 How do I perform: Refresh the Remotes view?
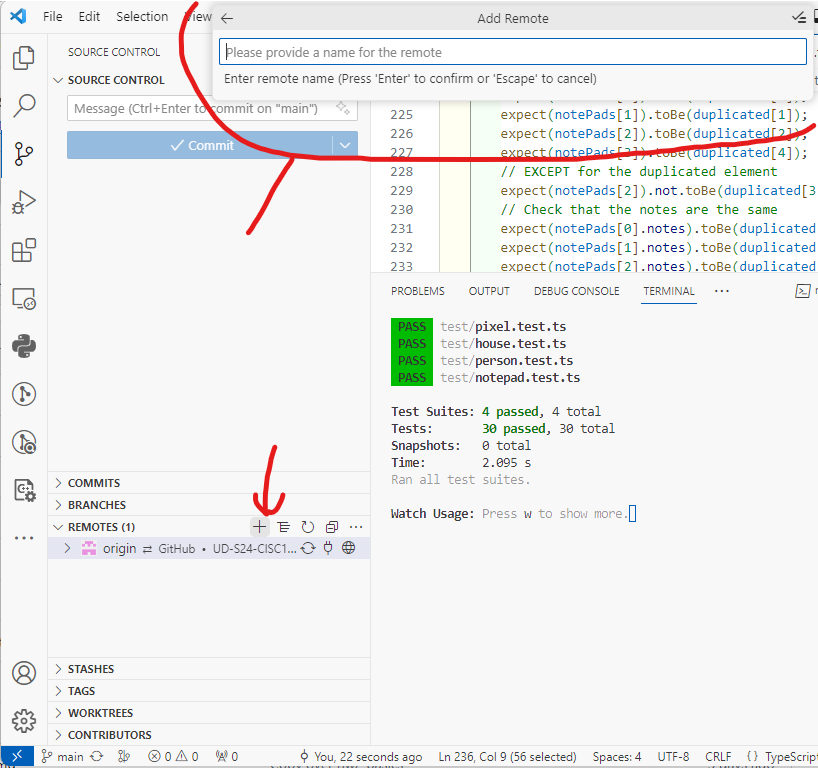point(308,527)
